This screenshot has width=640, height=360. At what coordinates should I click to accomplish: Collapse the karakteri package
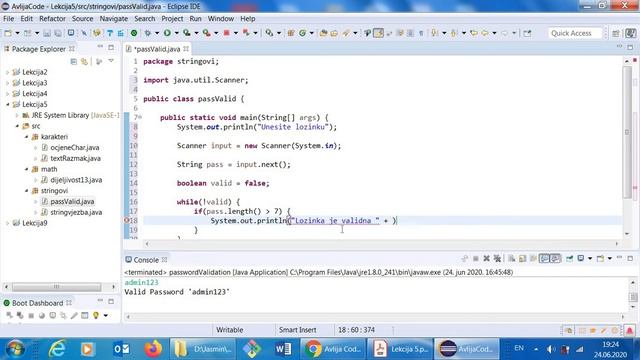coord(27,137)
